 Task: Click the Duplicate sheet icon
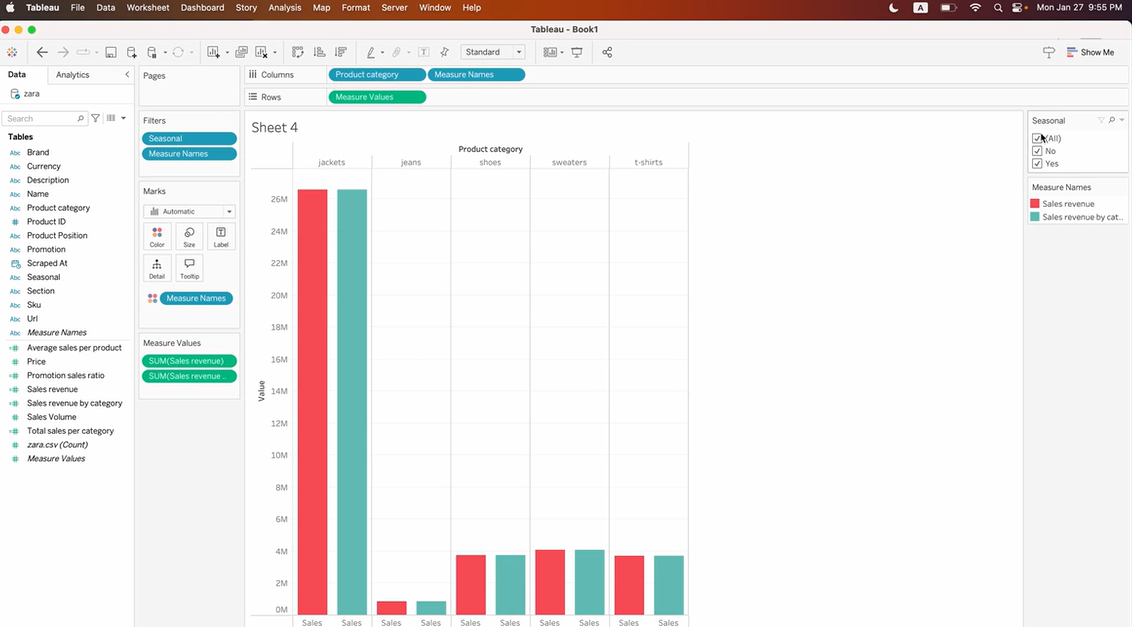coord(242,52)
